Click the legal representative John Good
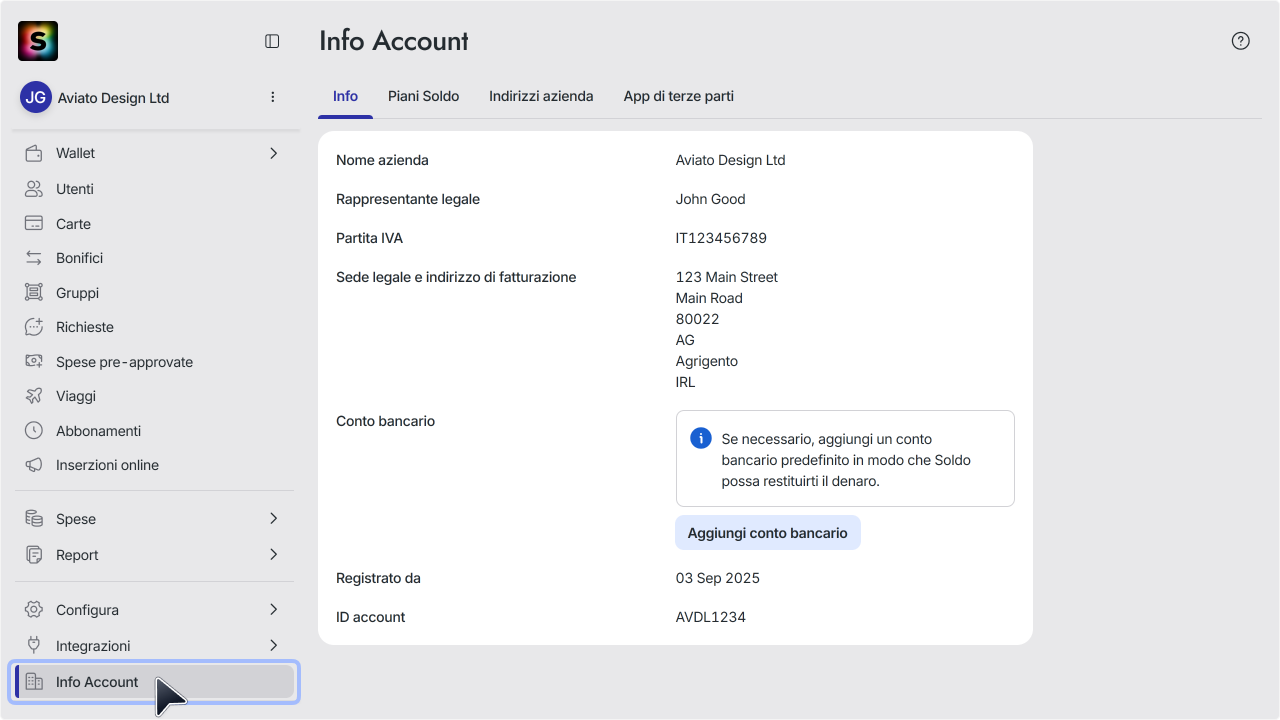 point(711,199)
